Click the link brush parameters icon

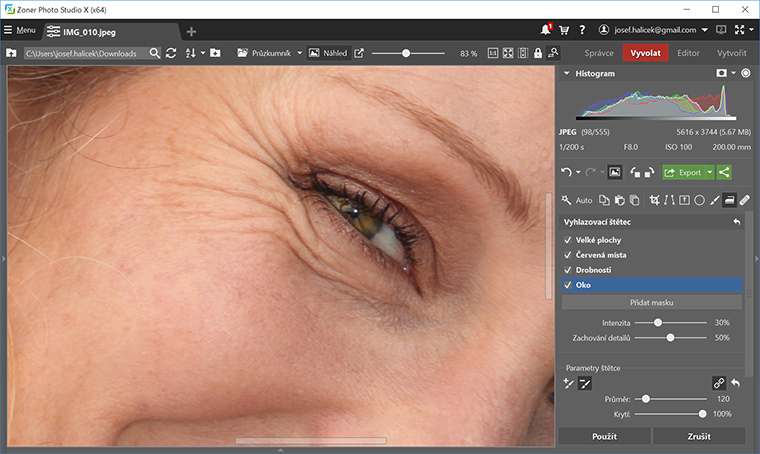(x=718, y=383)
